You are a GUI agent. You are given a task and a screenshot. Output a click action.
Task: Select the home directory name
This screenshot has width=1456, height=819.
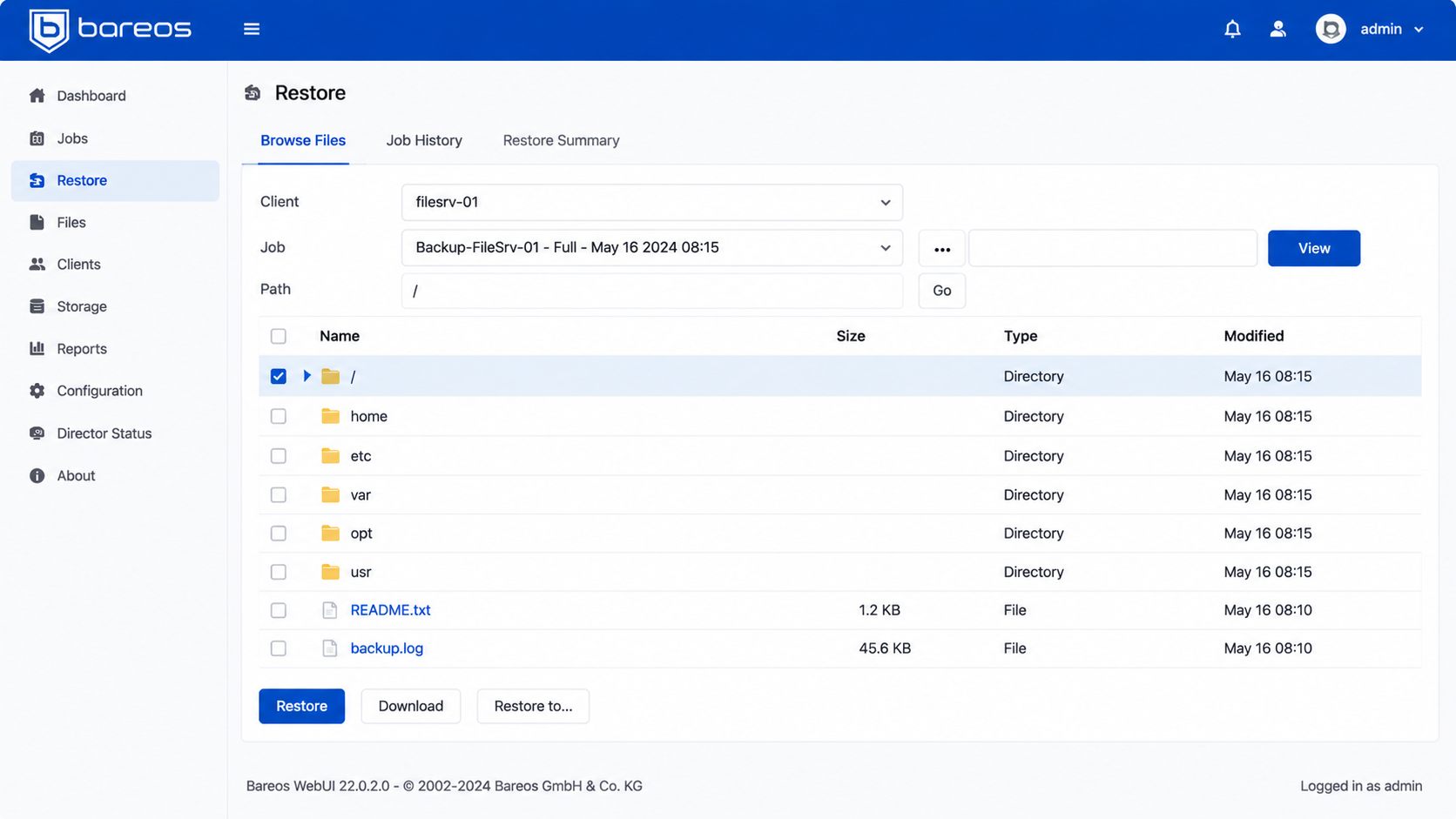[368, 416]
